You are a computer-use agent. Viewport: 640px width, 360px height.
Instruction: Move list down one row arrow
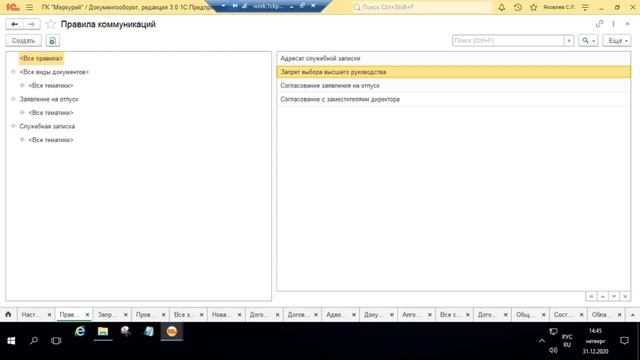tap(614, 296)
